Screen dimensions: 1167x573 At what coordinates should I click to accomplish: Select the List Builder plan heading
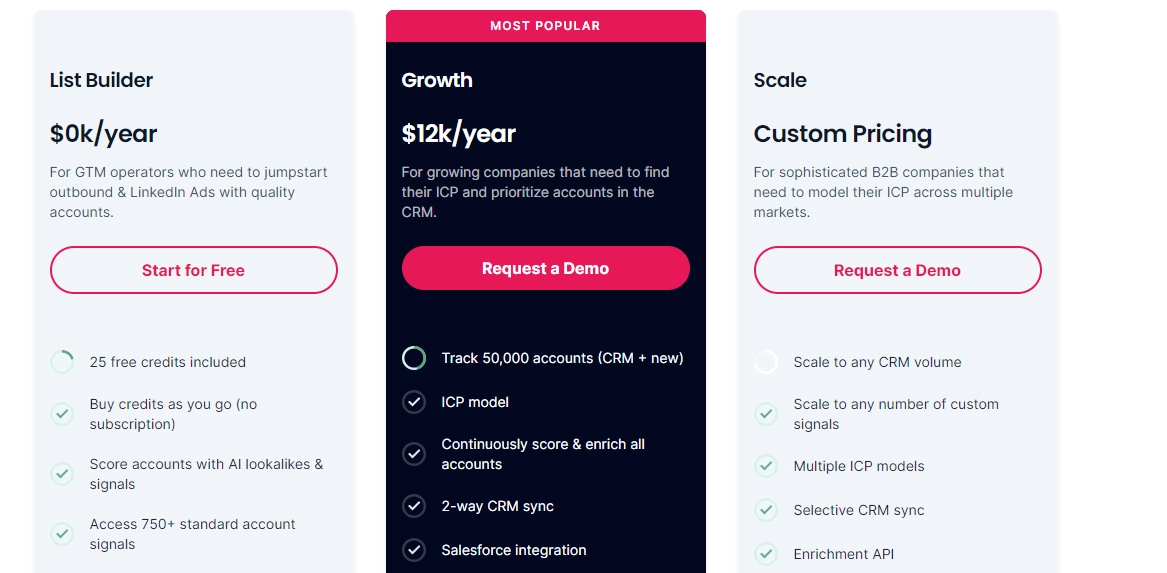pos(101,80)
